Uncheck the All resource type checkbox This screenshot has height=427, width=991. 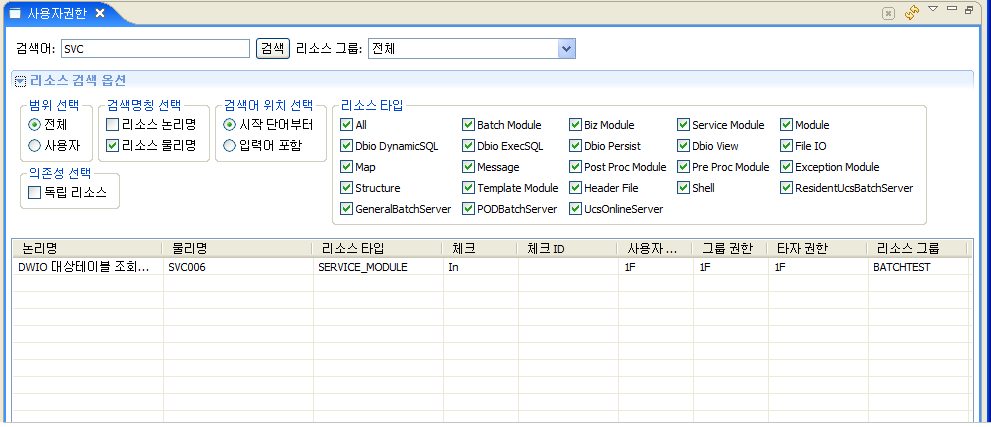coord(346,125)
